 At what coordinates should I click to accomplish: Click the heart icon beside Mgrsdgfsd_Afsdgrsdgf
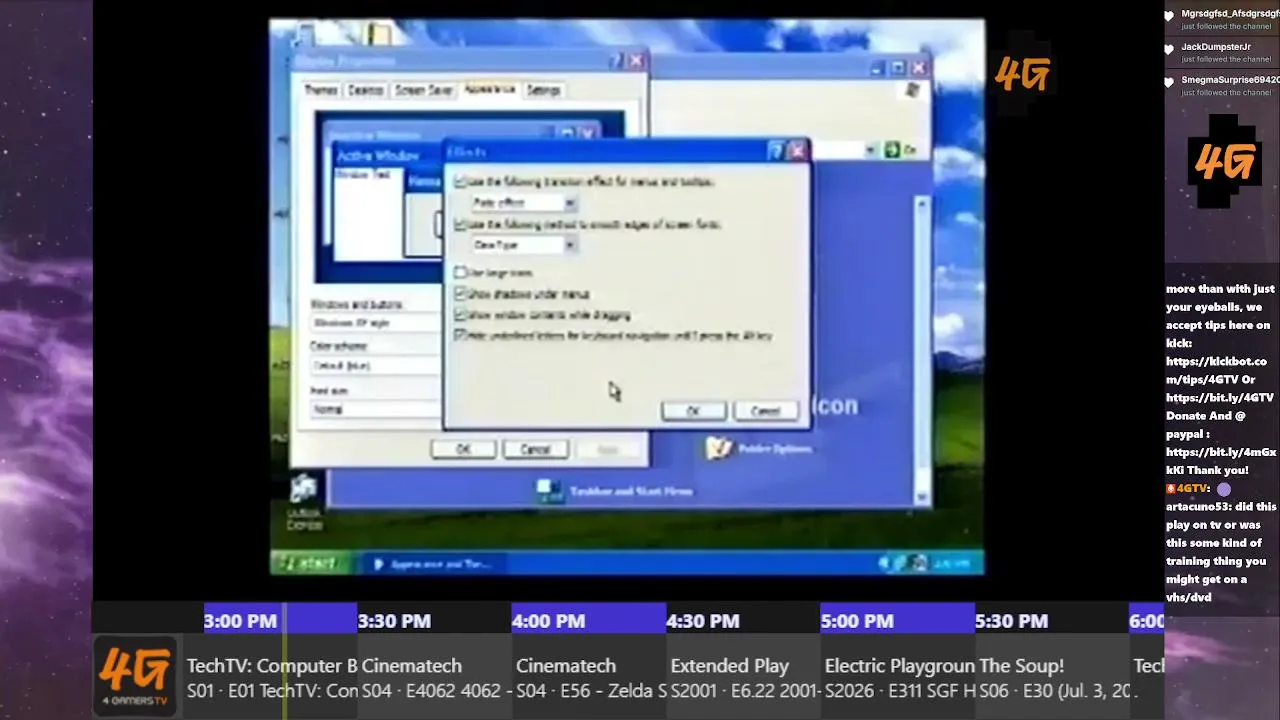[1169, 17]
